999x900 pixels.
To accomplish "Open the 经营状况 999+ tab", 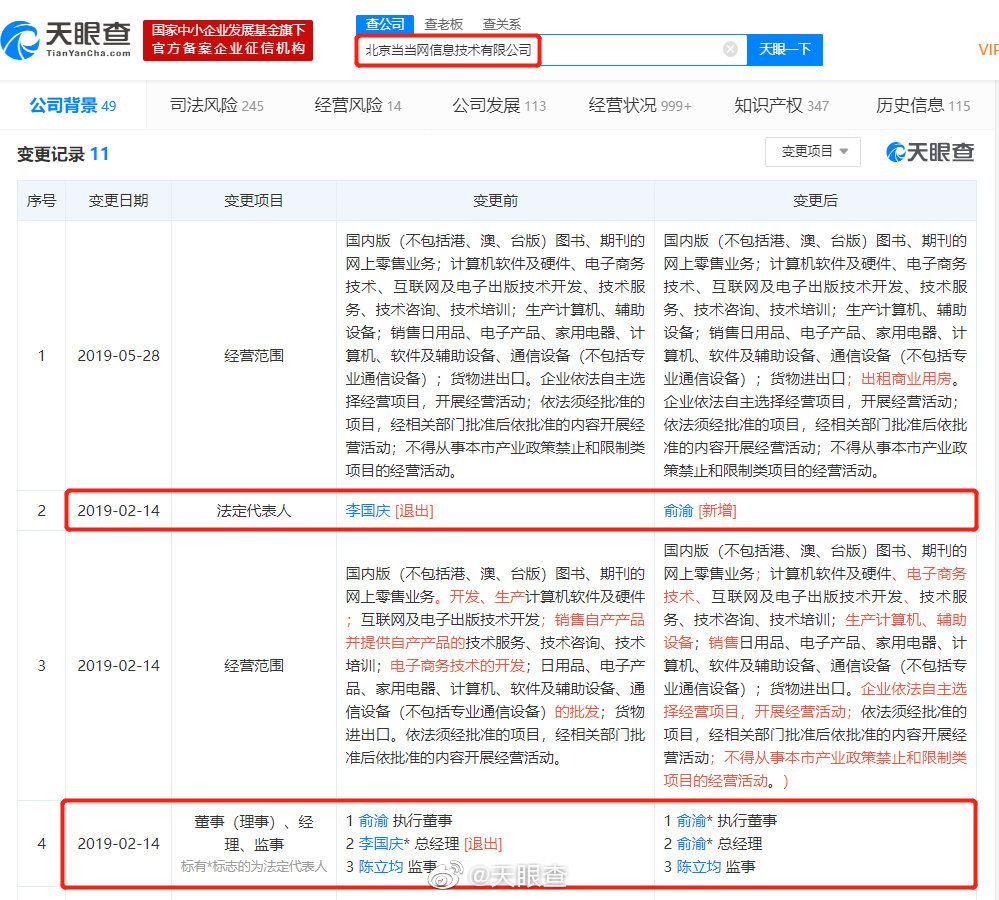I will (x=640, y=105).
